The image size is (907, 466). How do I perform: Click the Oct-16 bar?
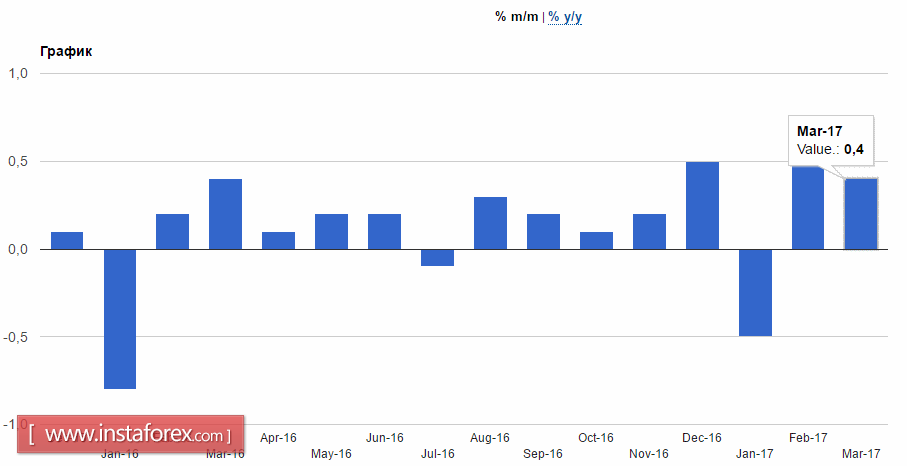596,241
